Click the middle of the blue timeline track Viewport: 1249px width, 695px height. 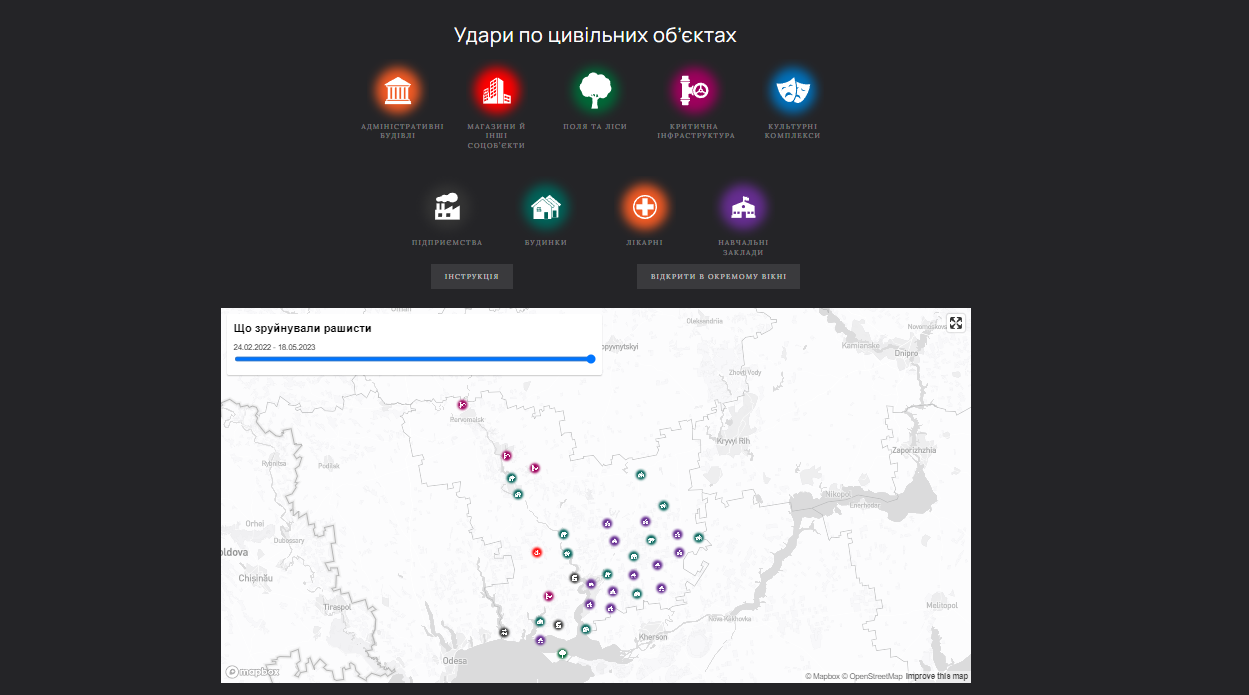click(413, 358)
